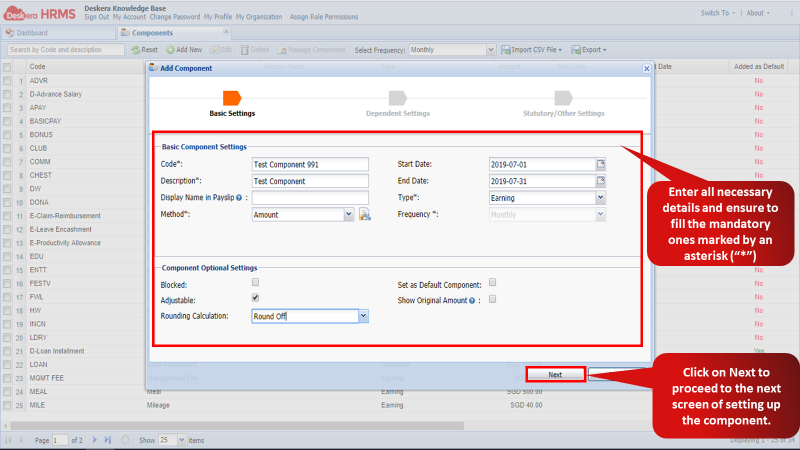Click Display Name in Payslip field
The image size is (800, 450).
(310, 198)
